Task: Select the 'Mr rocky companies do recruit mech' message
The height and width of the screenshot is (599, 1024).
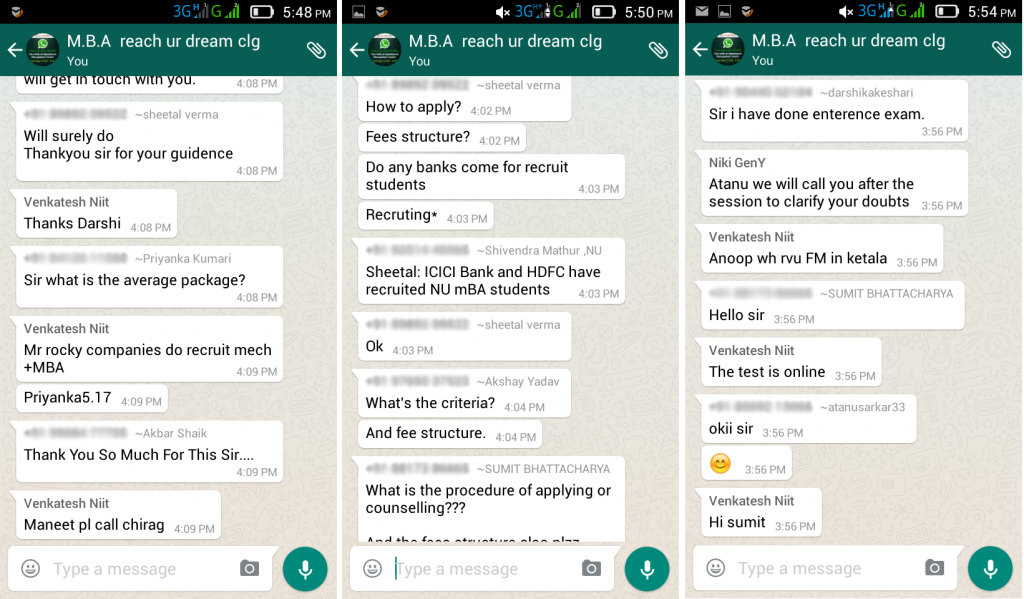Action: pos(150,349)
